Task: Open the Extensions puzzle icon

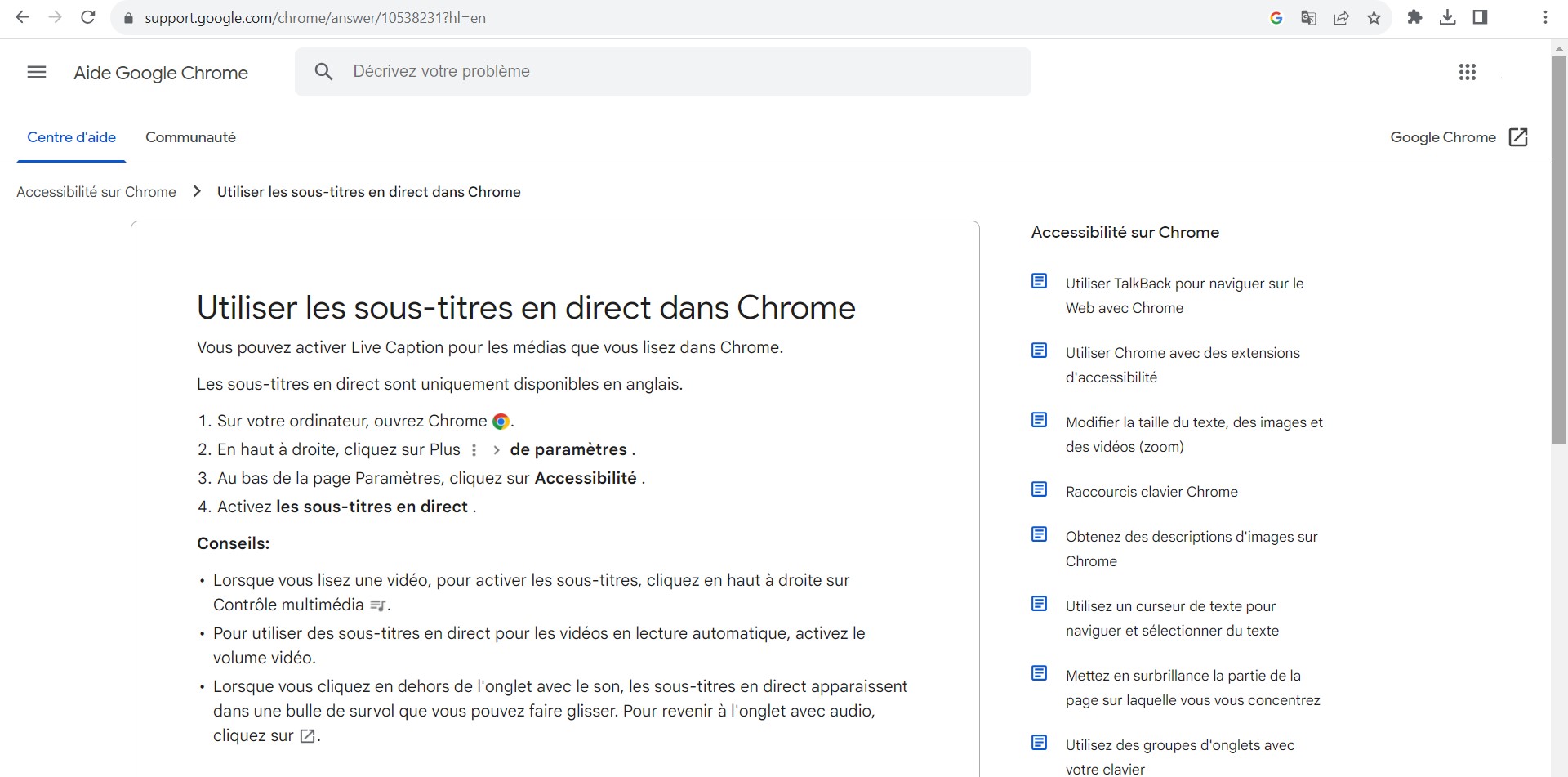Action: 1414,17
